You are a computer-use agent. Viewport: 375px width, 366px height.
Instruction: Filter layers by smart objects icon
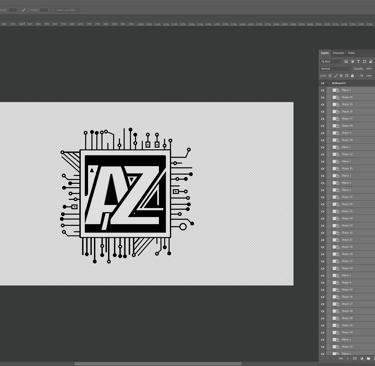(371, 62)
